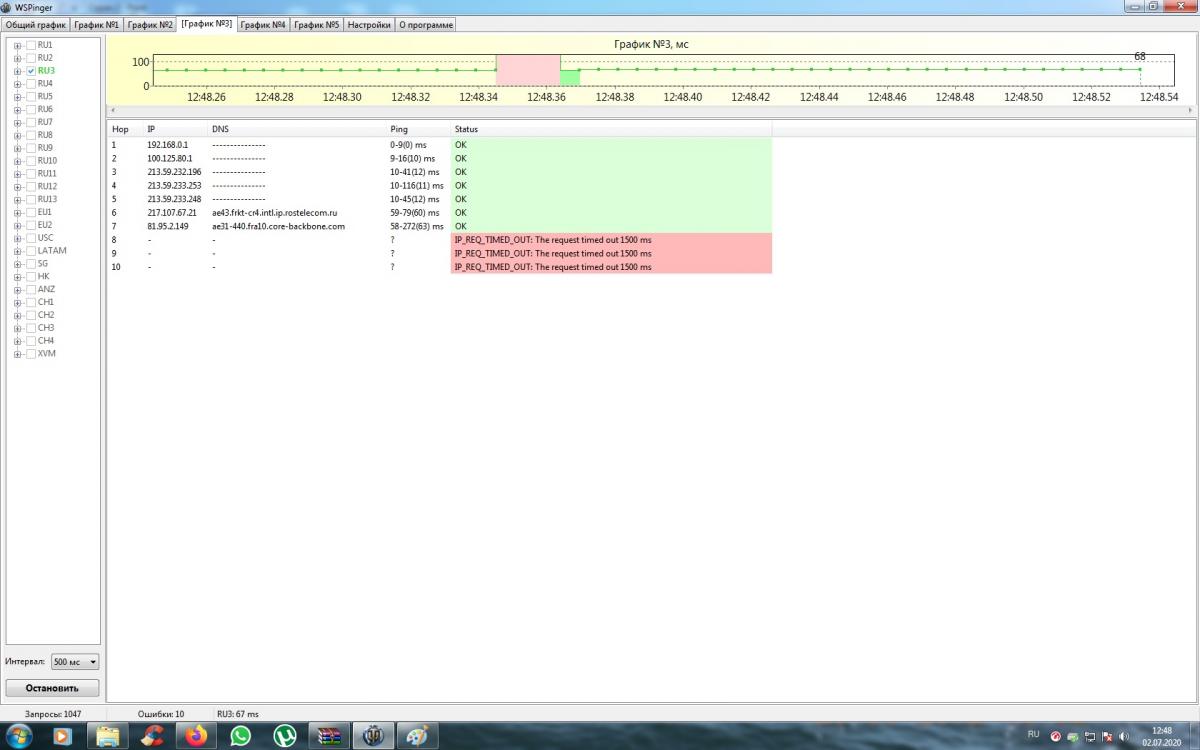Select the WSPinger tank icon in the taskbar
The width and height of the screenshot is (1200, 750).
(x=373, y=736)
